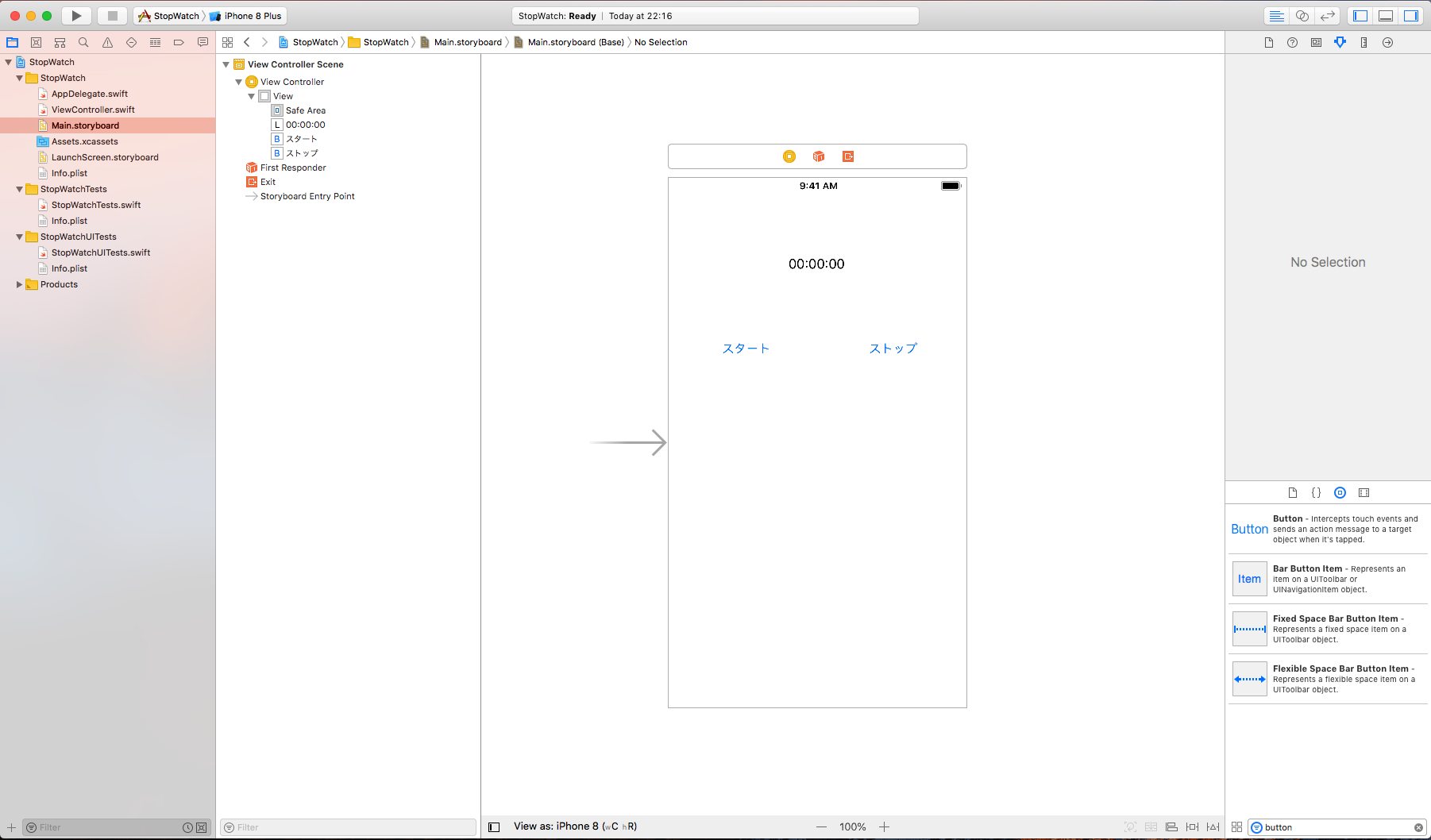Screen dimensions: 1431x840
Task: Show the Identity inspector
Action: pos(1317,42)
